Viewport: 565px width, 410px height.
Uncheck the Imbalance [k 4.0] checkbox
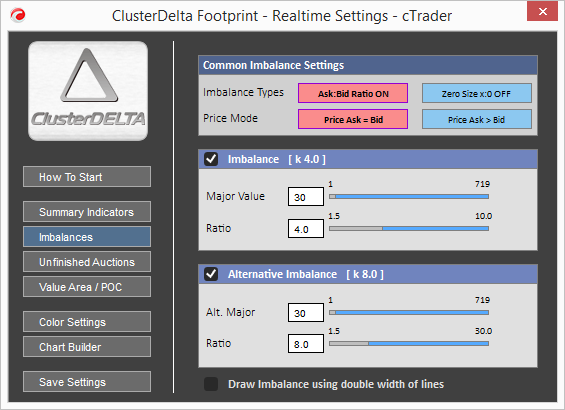pos(211,159)
